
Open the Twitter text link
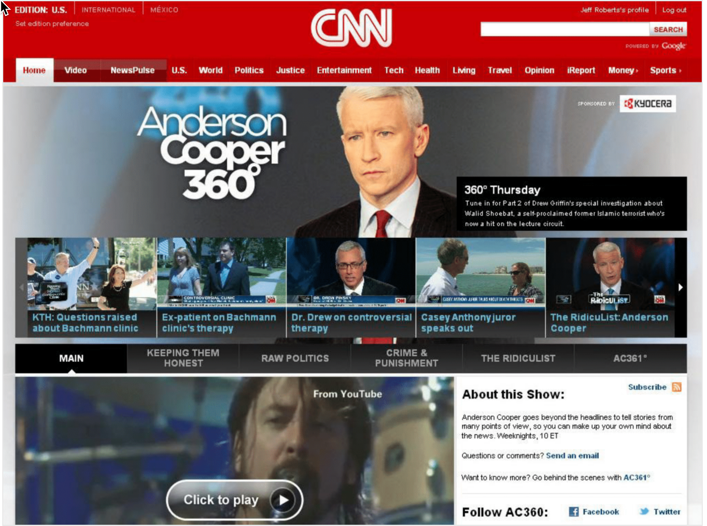667,512
